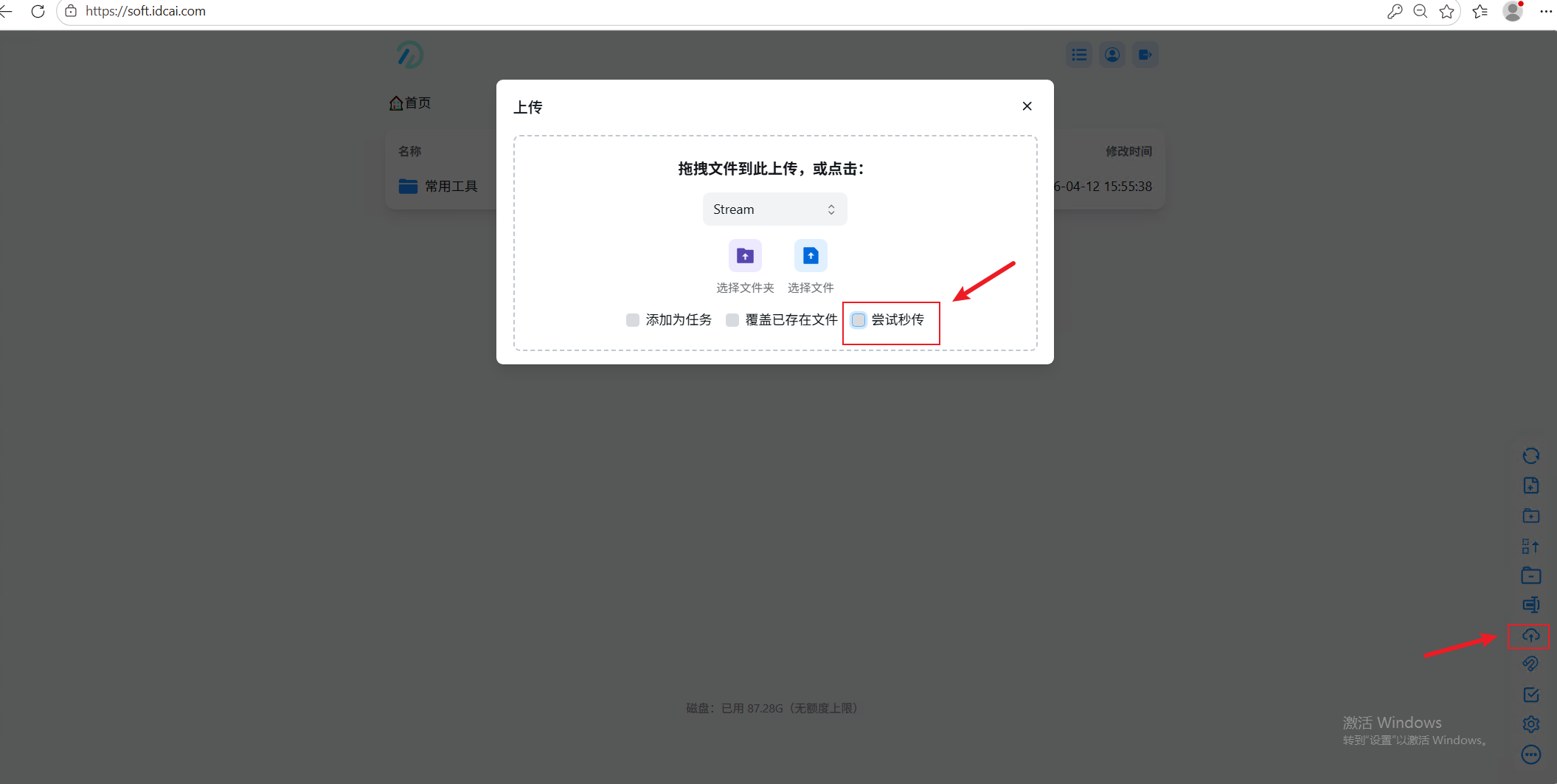The width and height of the screenshot is (1557, 784).
Task: Check the 添加为任务 option
Action: (x=632, y=319)
